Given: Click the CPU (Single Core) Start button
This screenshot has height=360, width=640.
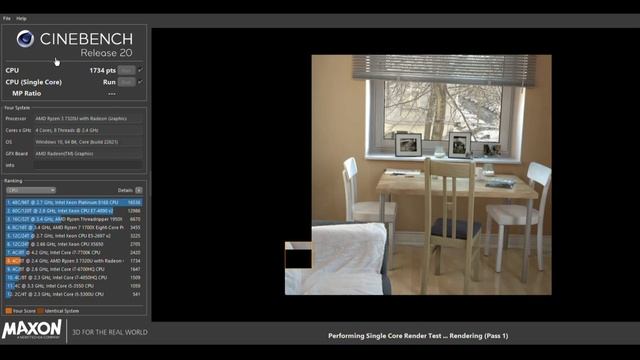Looking at the screenshot, I should [127, 82].
